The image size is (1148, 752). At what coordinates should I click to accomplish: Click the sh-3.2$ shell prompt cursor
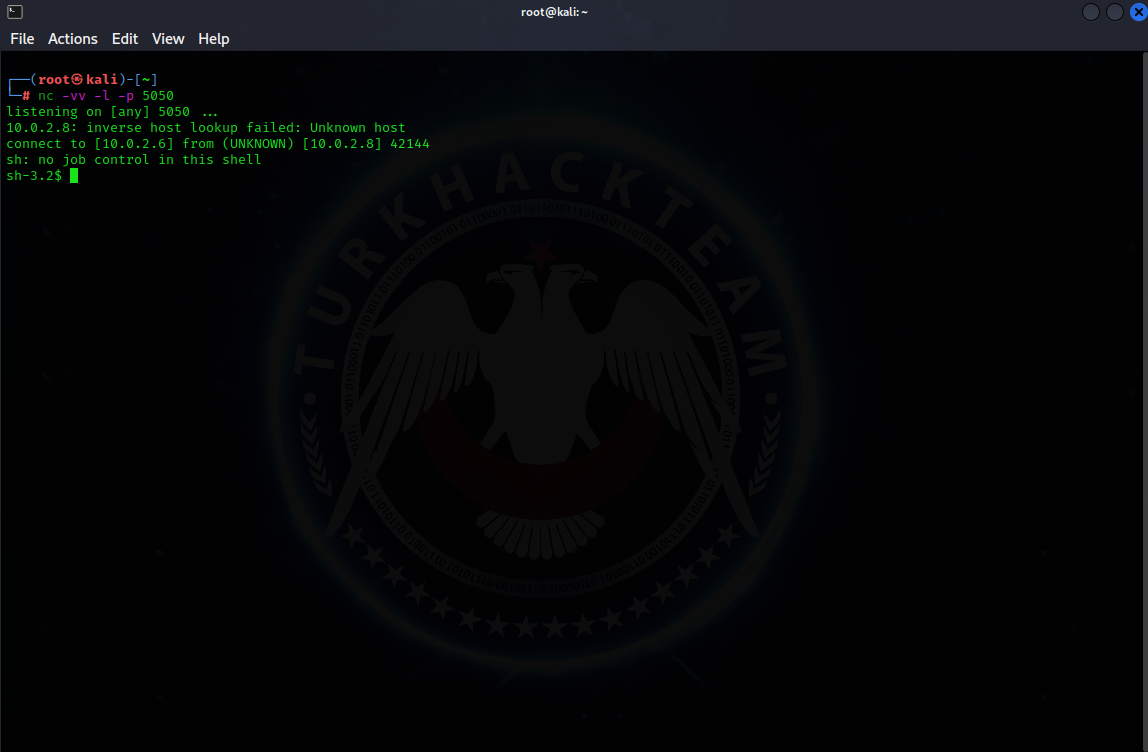click(74, 176)
